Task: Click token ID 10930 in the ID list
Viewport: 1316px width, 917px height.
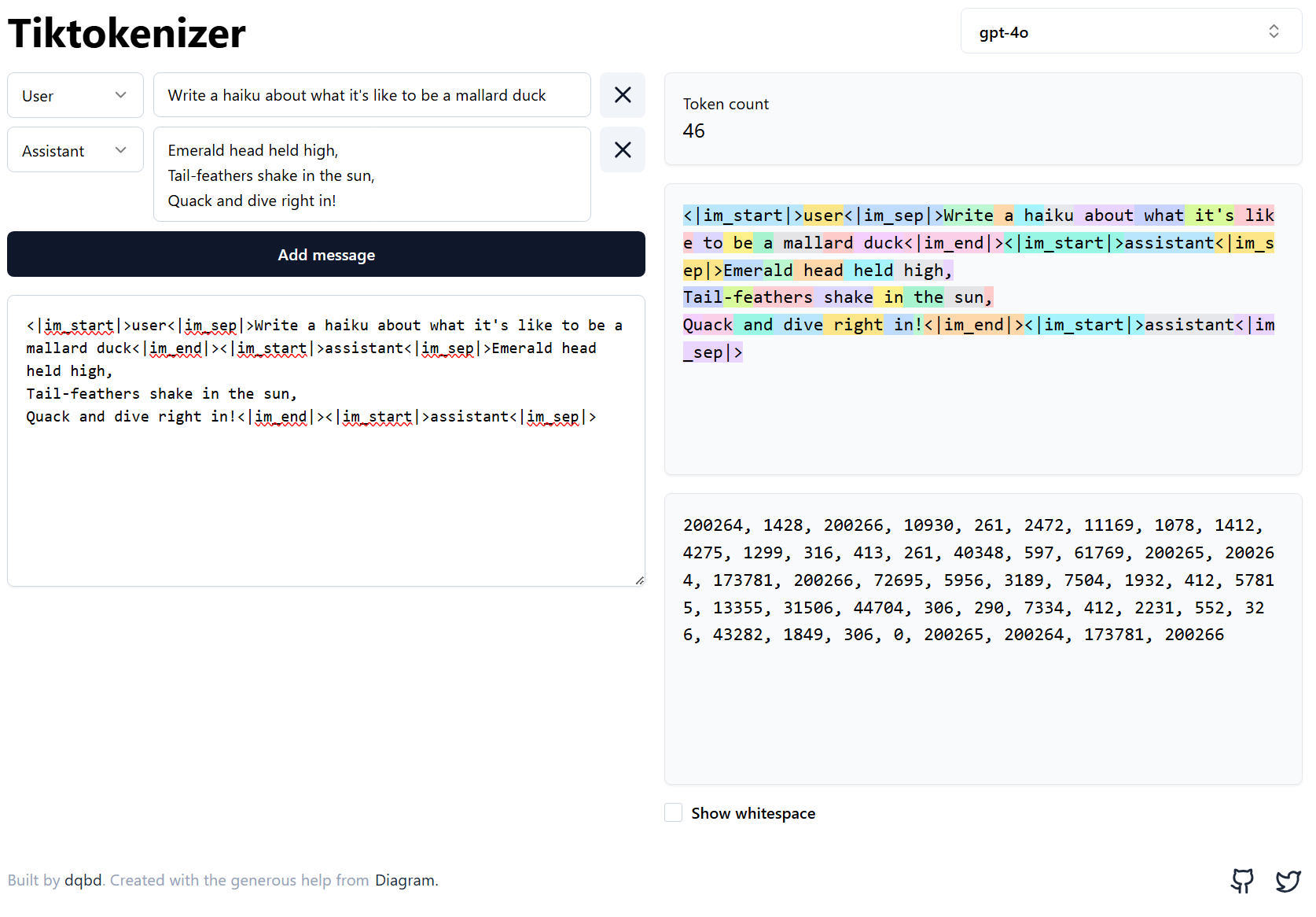Action: coord(928,525)
